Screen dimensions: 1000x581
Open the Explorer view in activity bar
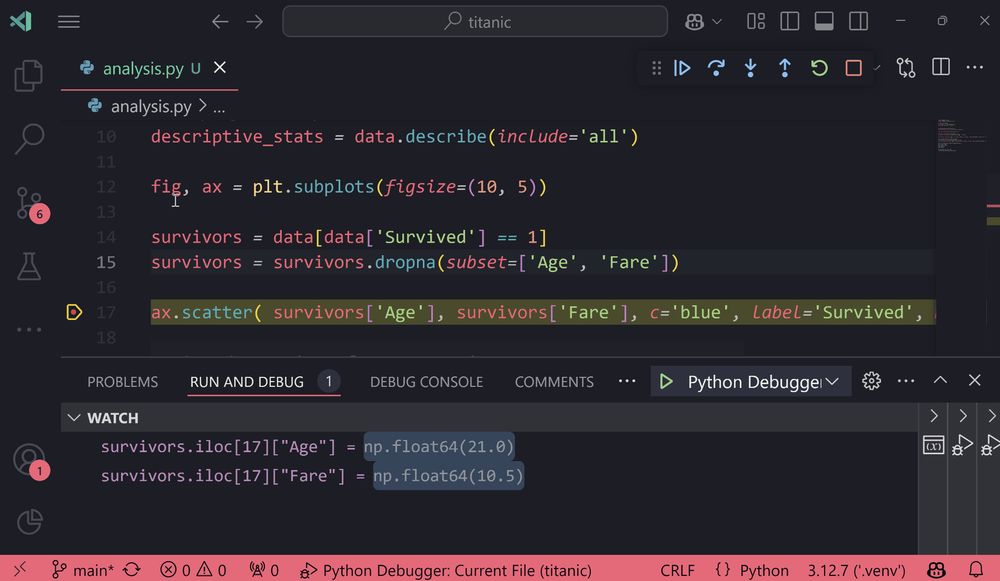coord(29,76)
